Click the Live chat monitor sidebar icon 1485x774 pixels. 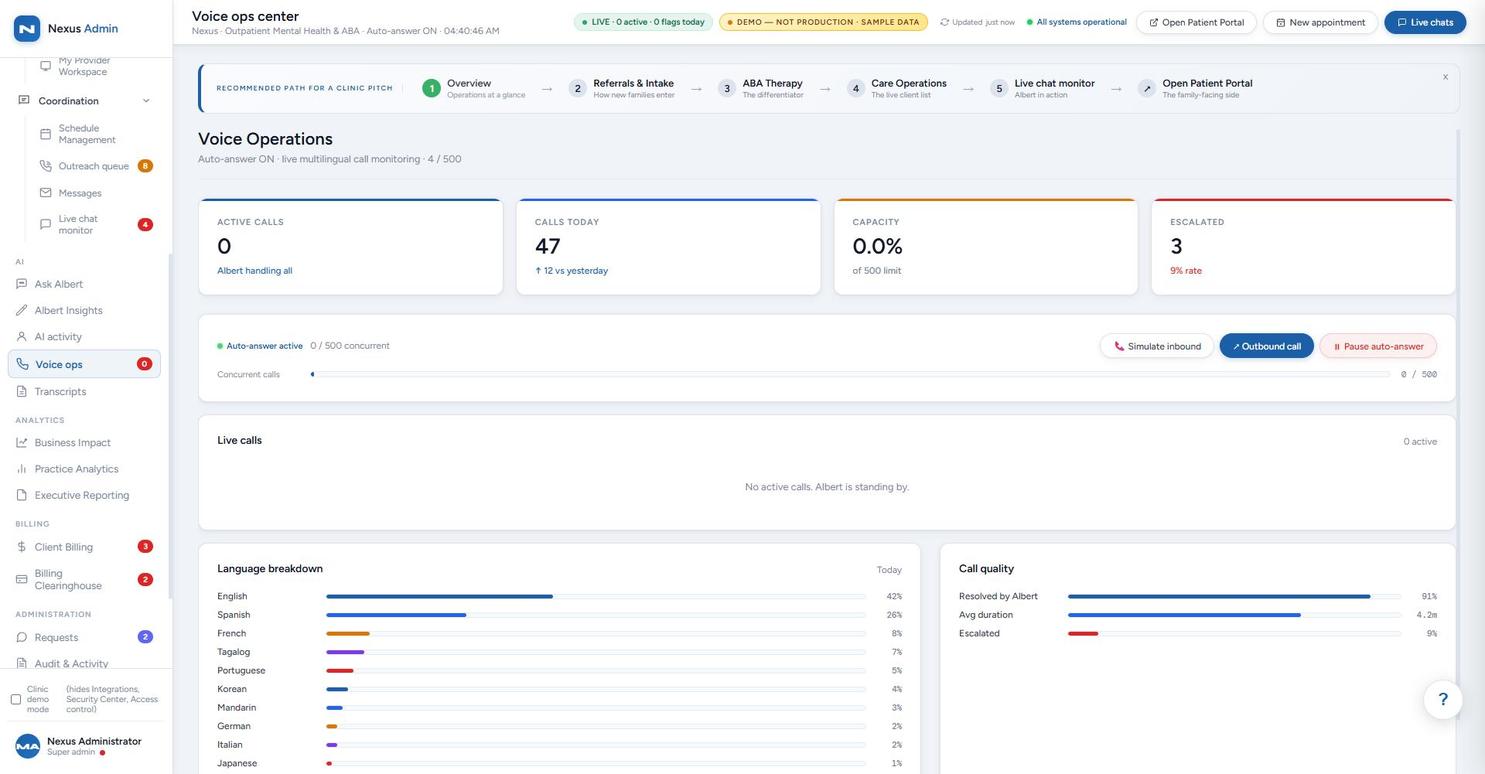(x=45, y=224)
